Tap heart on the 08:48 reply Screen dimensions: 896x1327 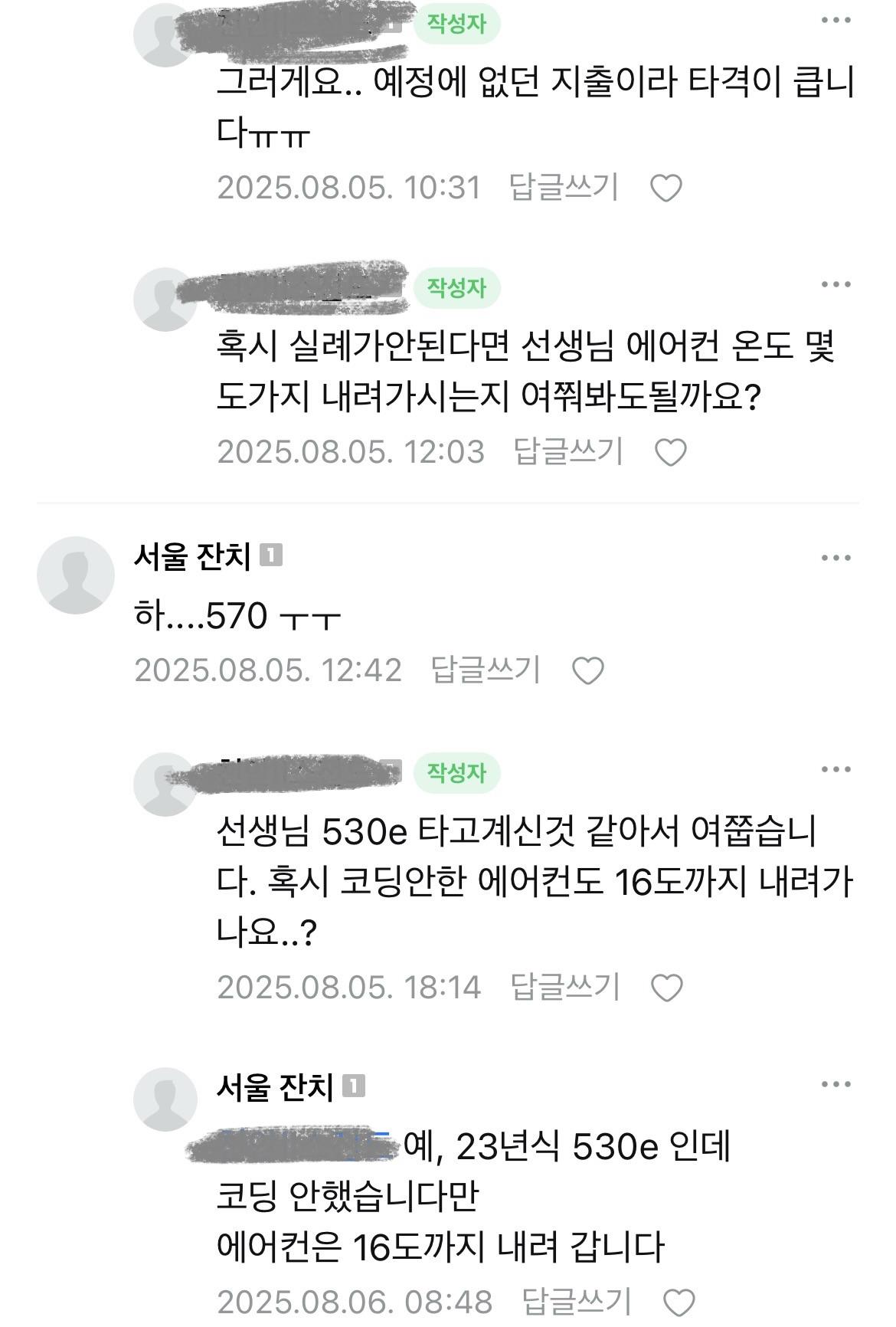coord(679,1302)
